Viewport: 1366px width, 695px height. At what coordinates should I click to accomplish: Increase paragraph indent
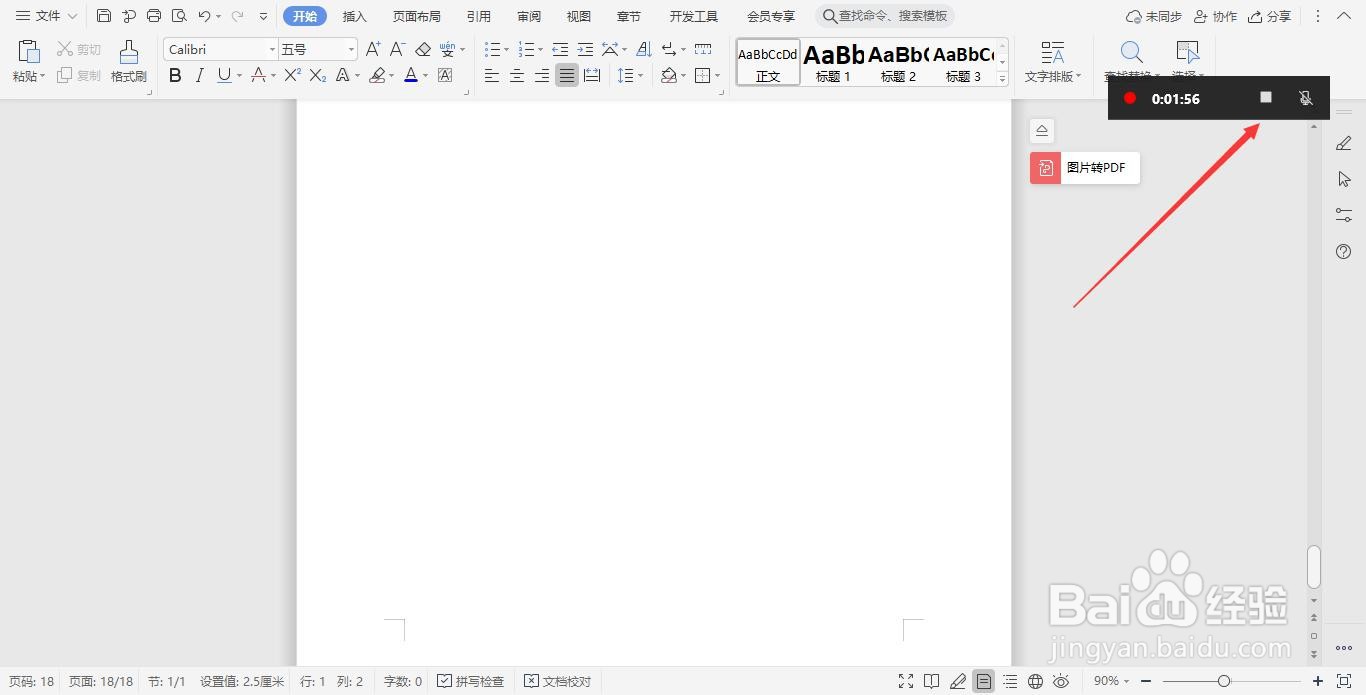click(x=585, y=49)
